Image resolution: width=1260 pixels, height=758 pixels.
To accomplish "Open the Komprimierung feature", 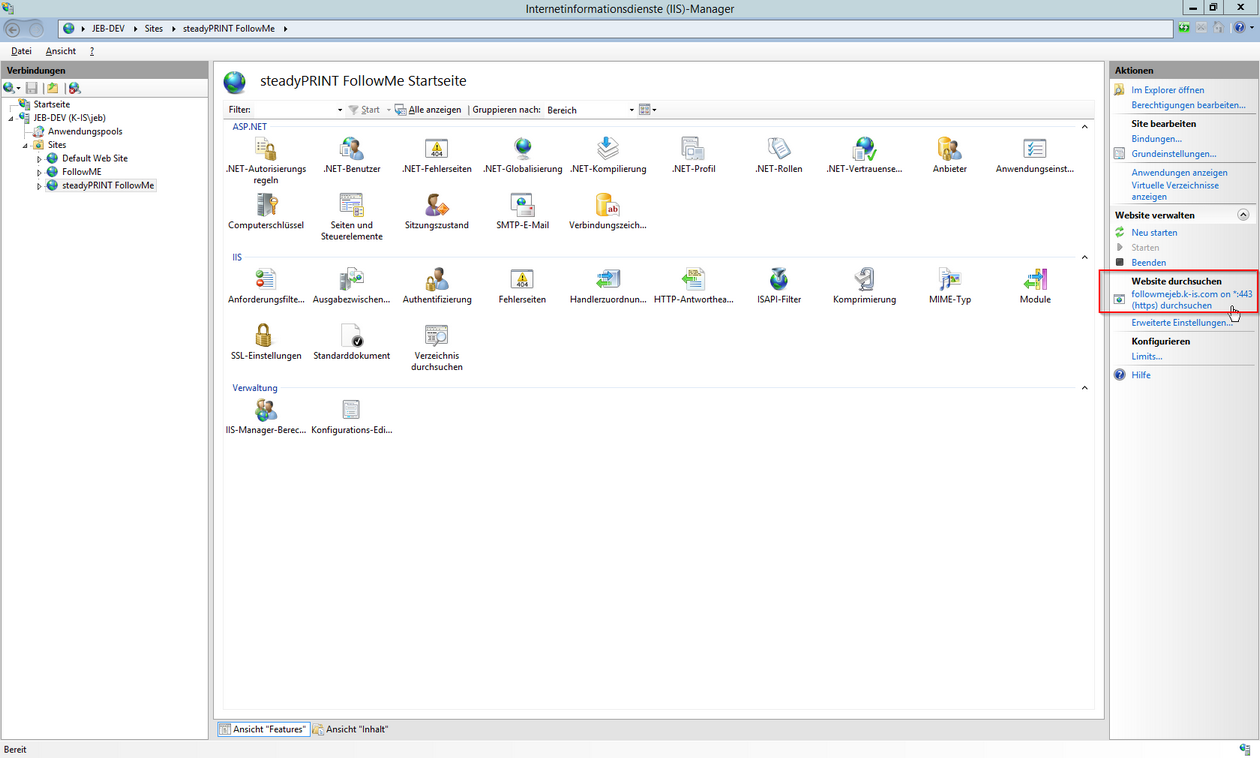I will 864,287.
